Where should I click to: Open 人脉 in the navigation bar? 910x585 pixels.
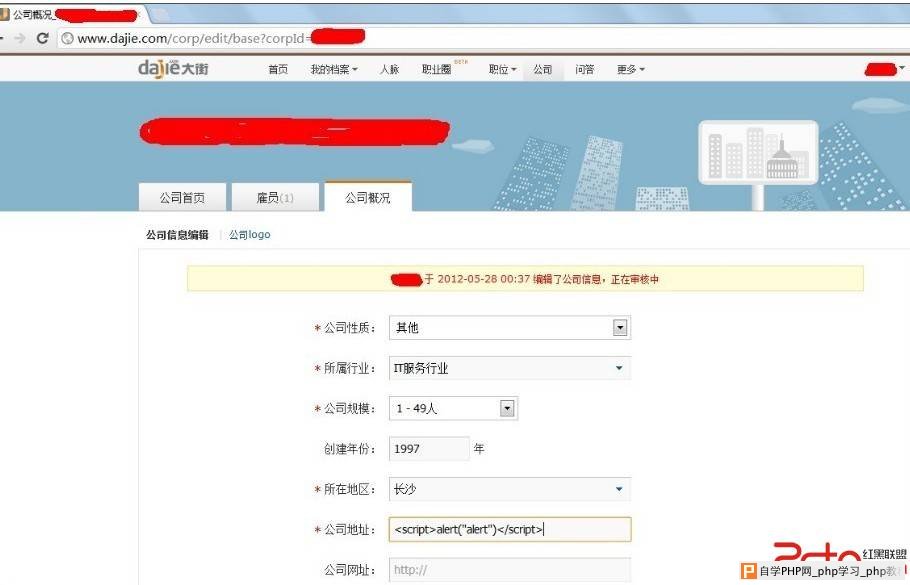389,70
